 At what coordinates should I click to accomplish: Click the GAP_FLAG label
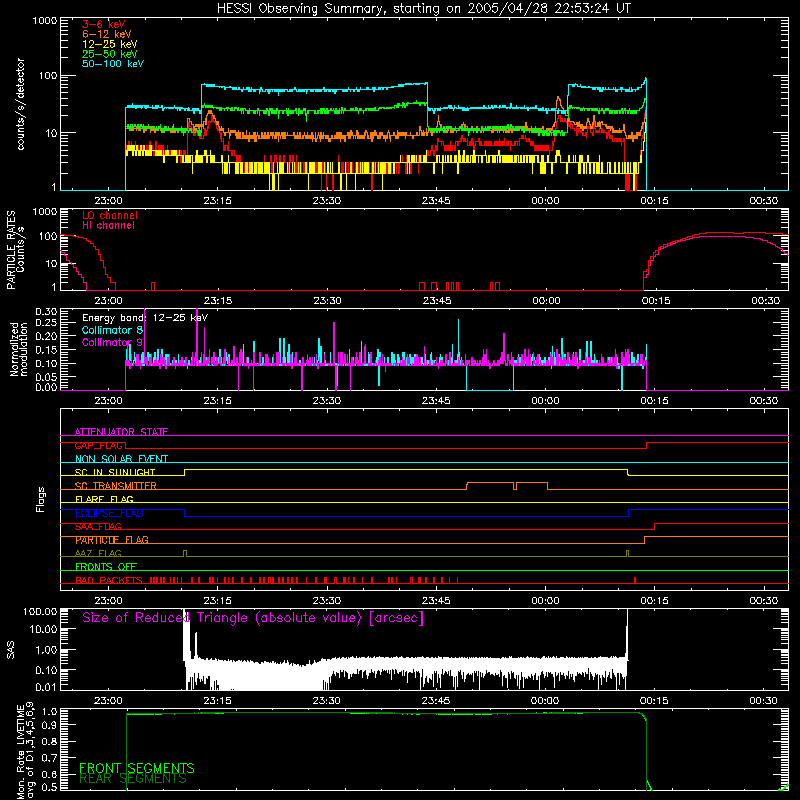point(99,445)
